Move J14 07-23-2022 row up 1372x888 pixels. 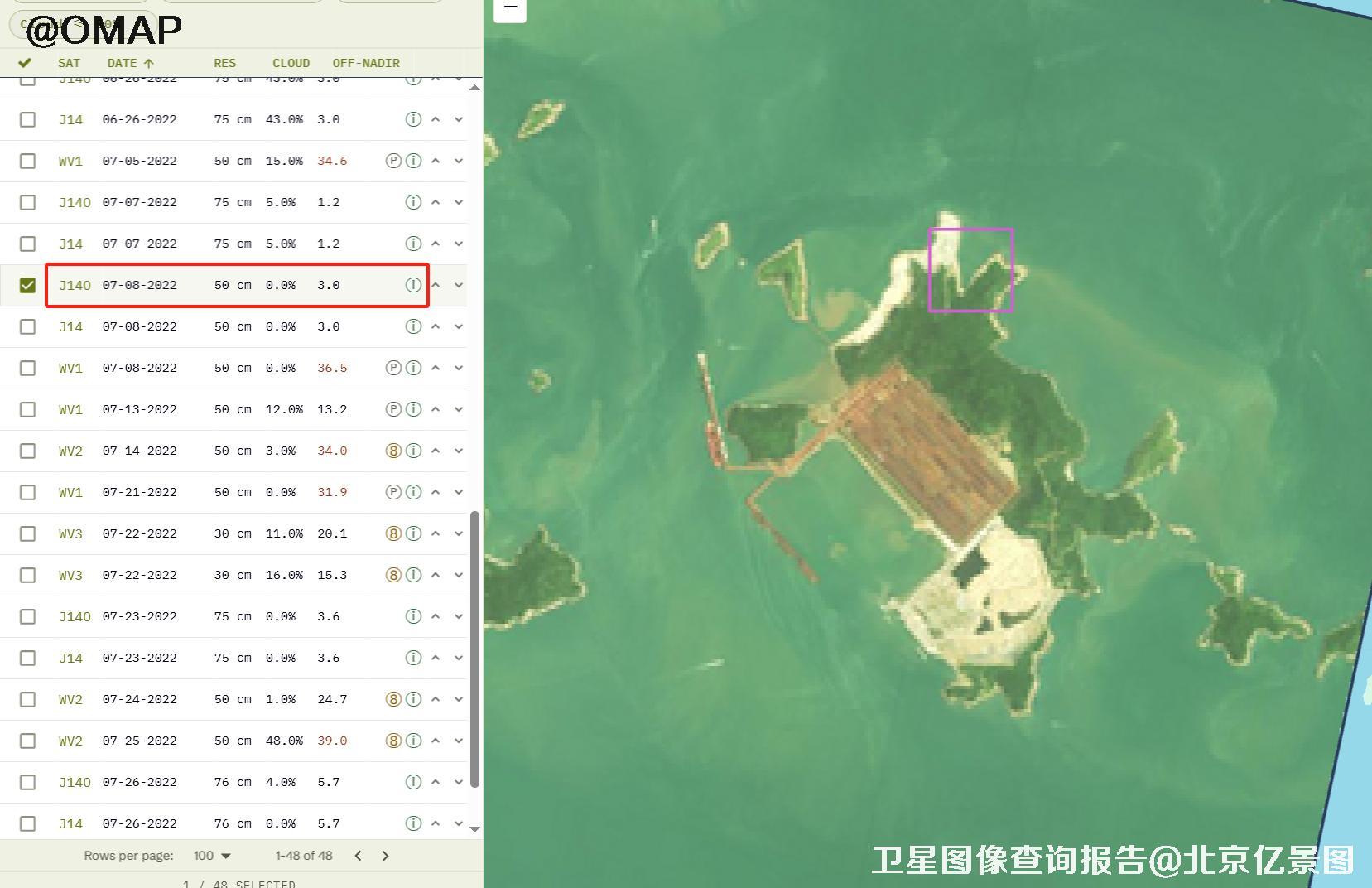436,658
